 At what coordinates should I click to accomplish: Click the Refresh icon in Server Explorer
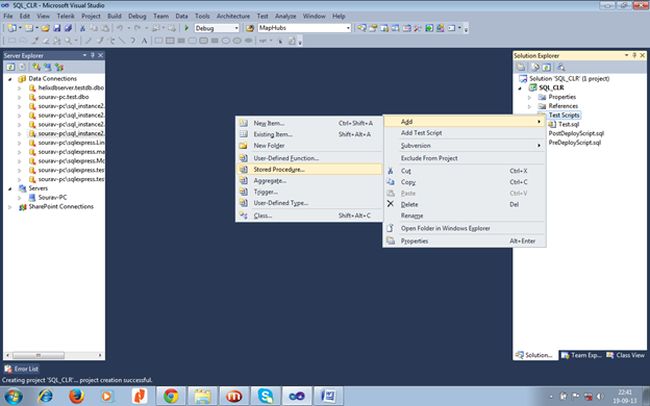11,67
